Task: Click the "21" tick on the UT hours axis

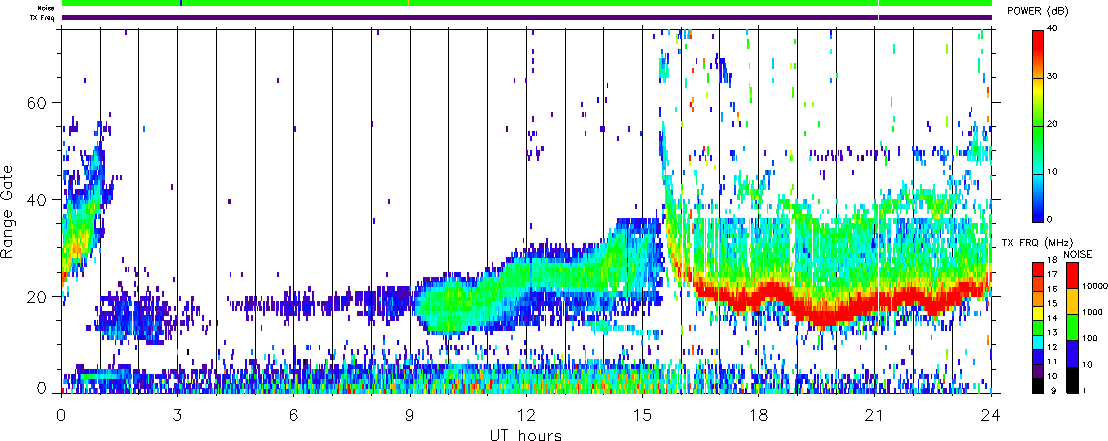Action: pyautogui.click(x=875, y=414)
